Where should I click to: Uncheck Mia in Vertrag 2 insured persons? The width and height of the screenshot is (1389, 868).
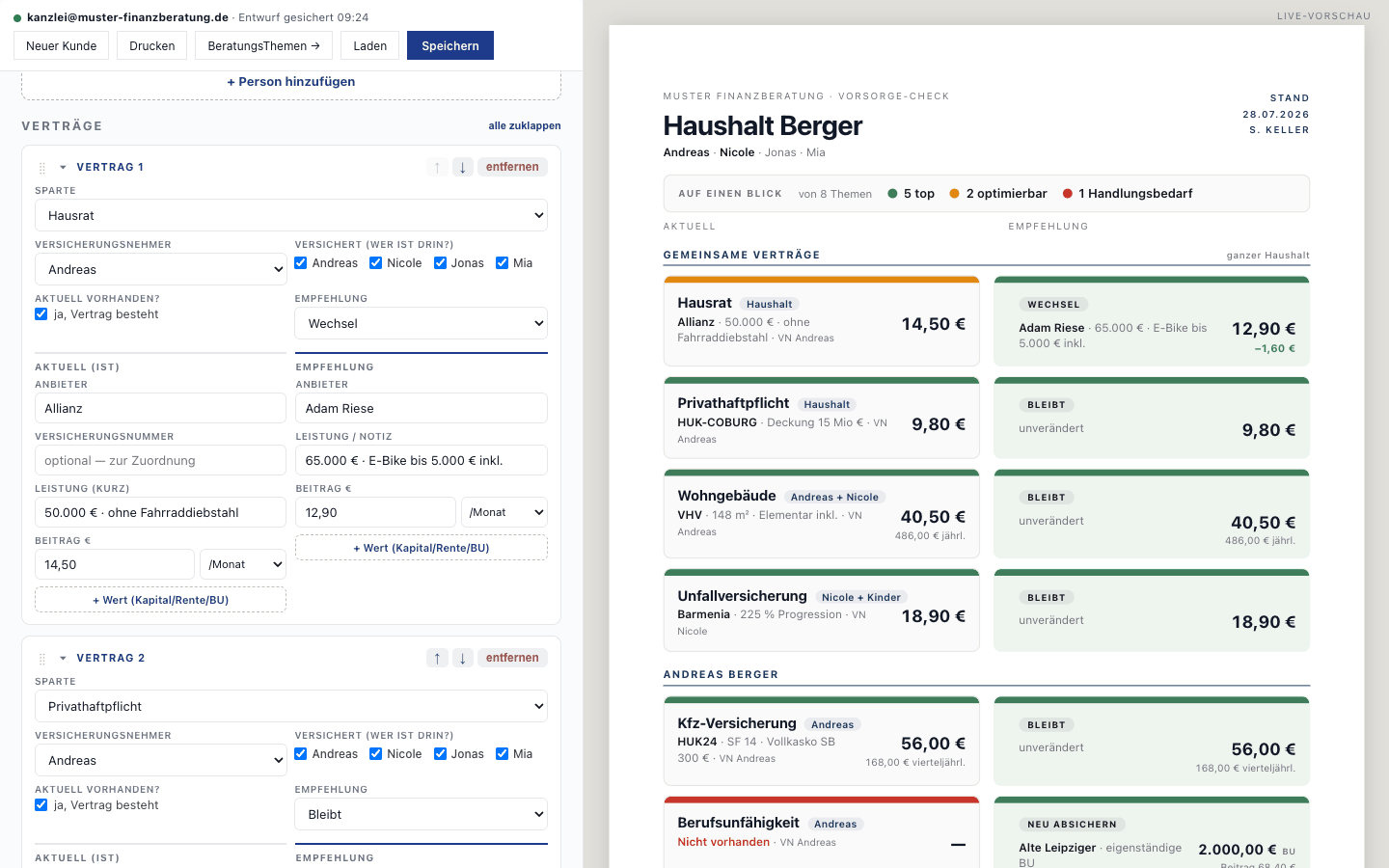(503, 754)
